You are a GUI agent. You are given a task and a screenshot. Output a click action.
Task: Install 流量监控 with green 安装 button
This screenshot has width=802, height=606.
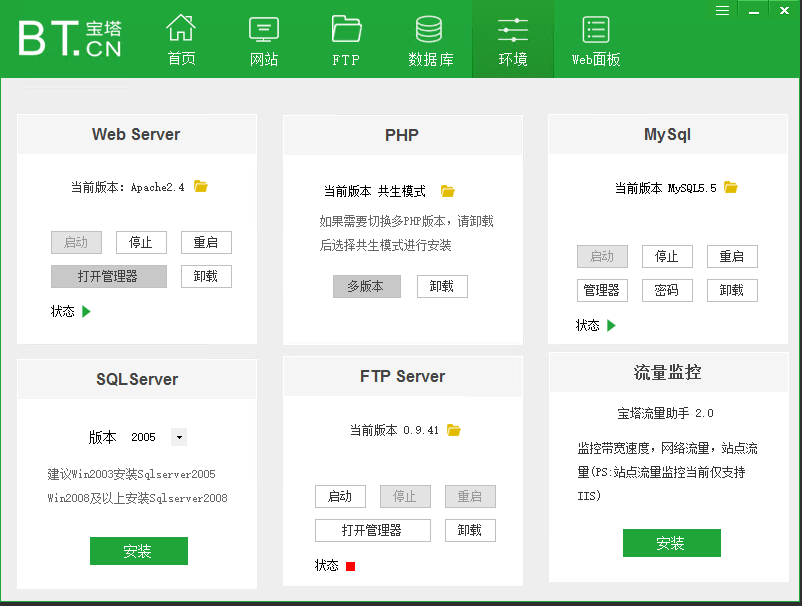pyautogui.click(x=672, y=543)
